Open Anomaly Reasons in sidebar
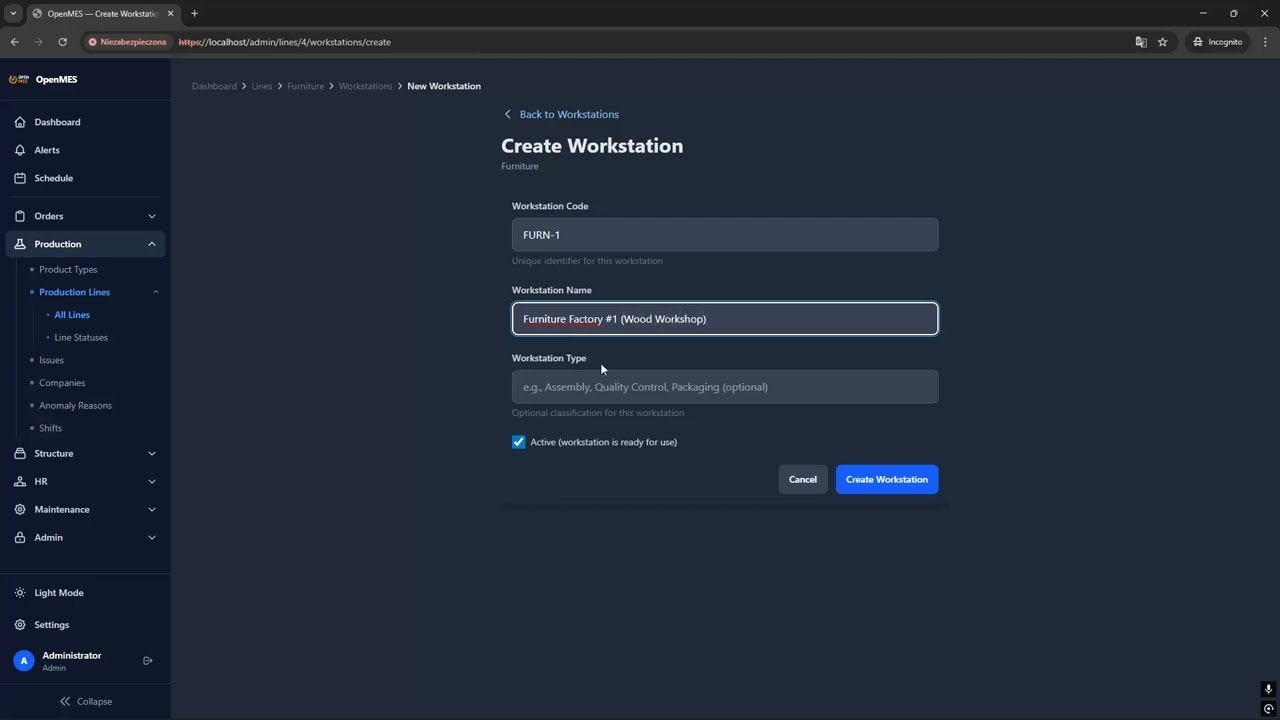Viewport: 1280px width, 720px height. click(75, 406)
